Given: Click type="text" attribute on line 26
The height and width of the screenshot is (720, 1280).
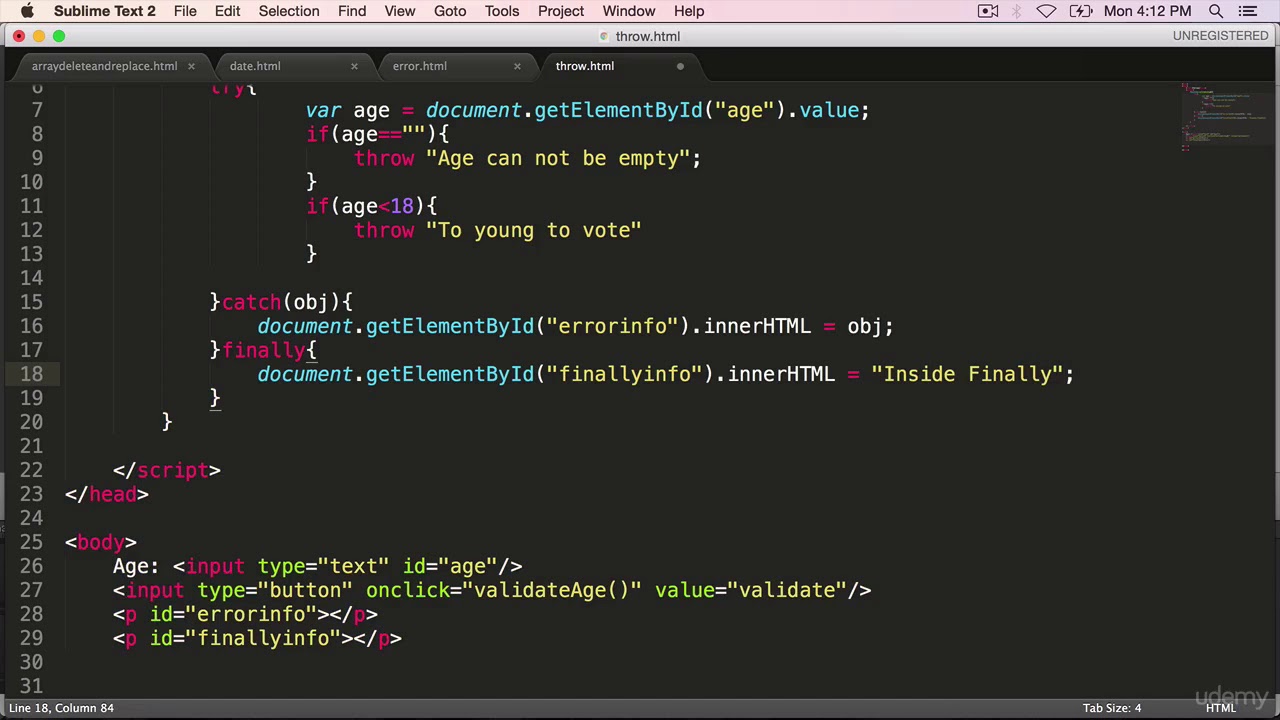Looking at the screenshot, I should (x=324, y=566).
